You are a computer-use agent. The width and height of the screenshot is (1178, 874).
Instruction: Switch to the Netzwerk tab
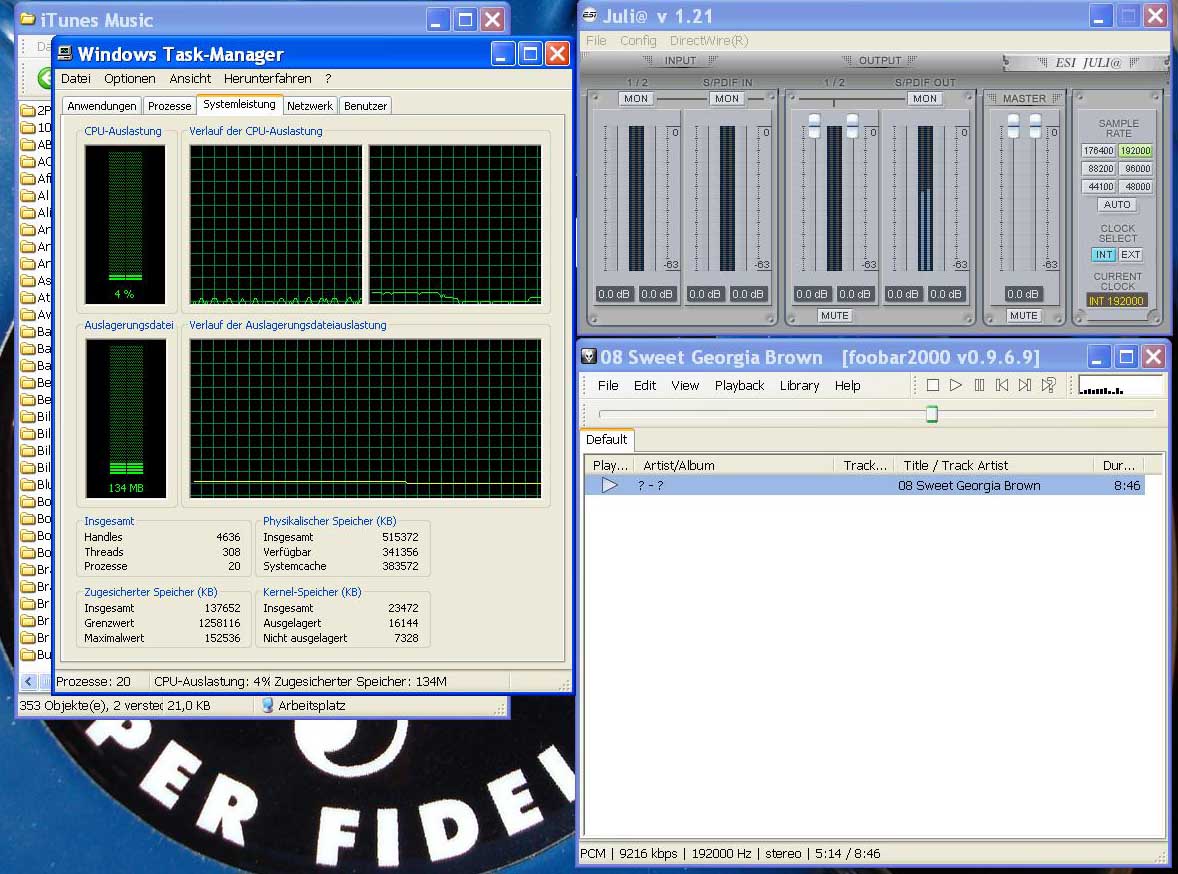[310, 106]
